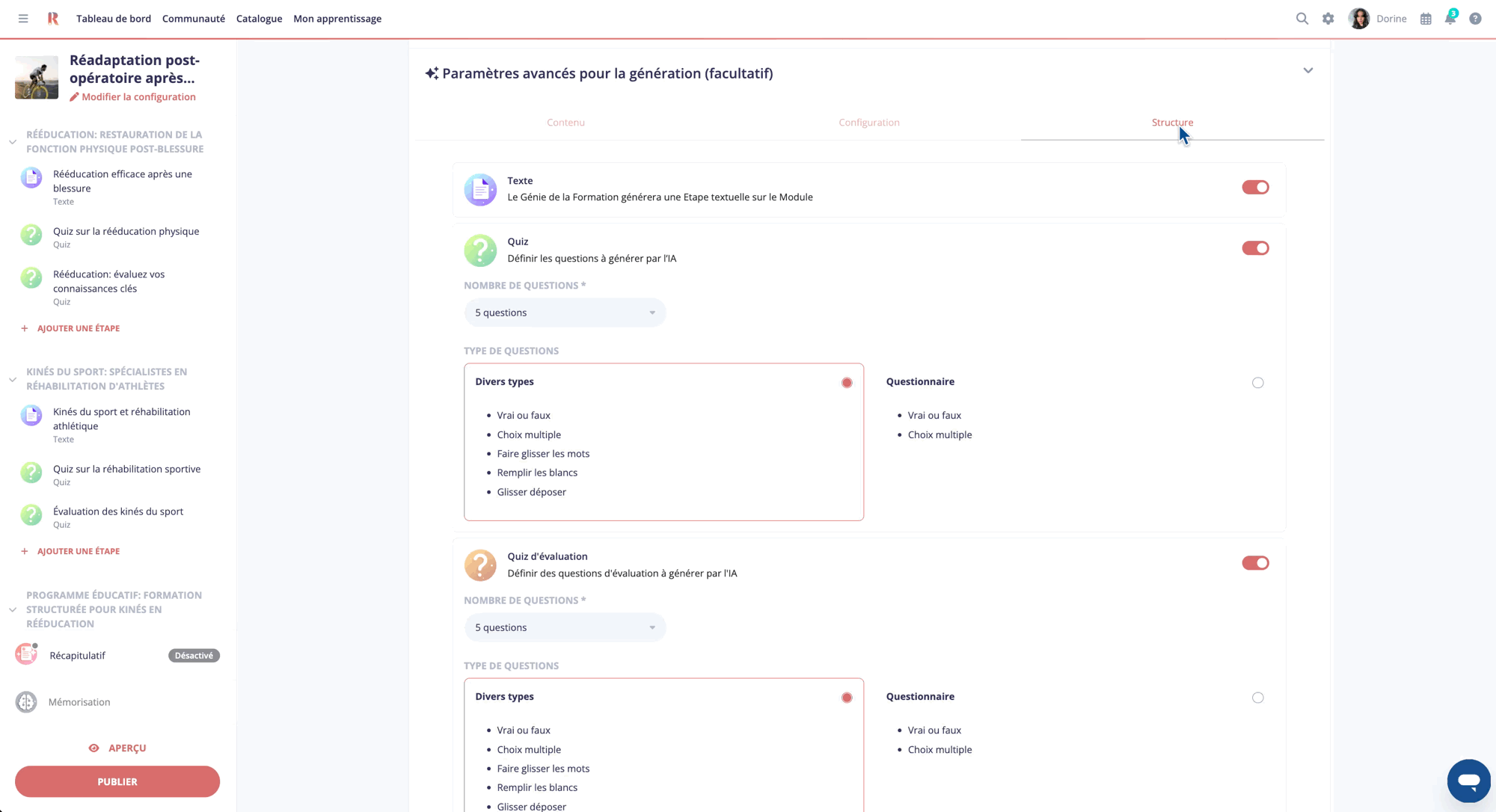The width and height of the screenshot is (1496, 812).
Task: Click the hamburger menu icon top left
Action: pos(22,18)
